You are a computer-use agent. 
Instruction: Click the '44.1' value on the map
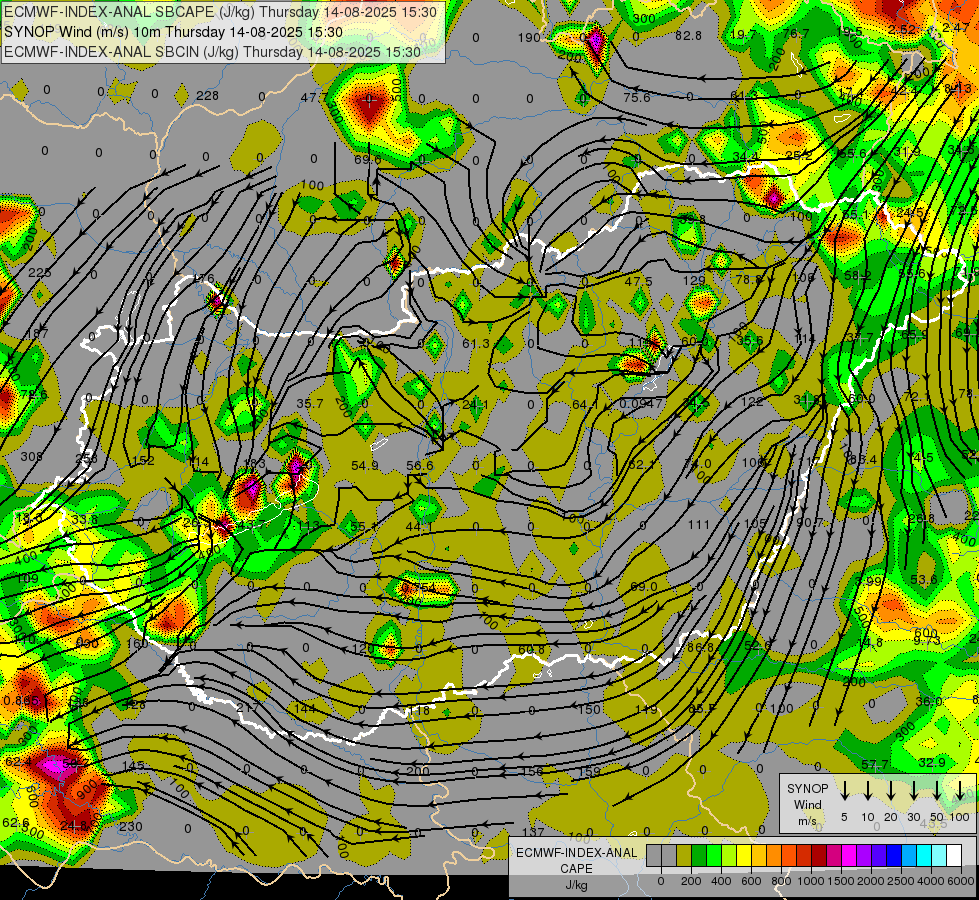pyautogui.click(x=419, y=527)
